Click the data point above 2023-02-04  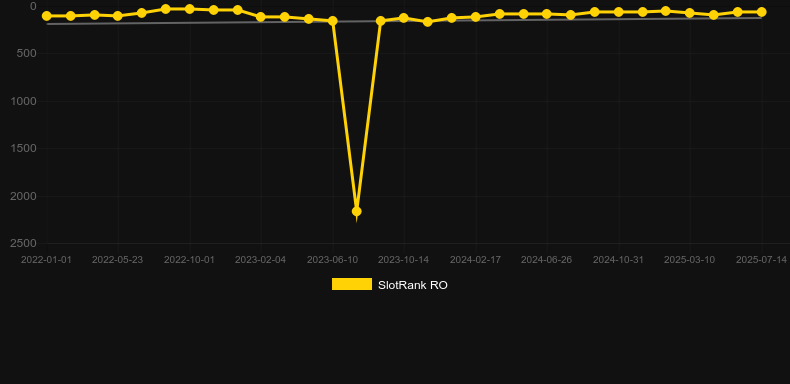point(261,17)
